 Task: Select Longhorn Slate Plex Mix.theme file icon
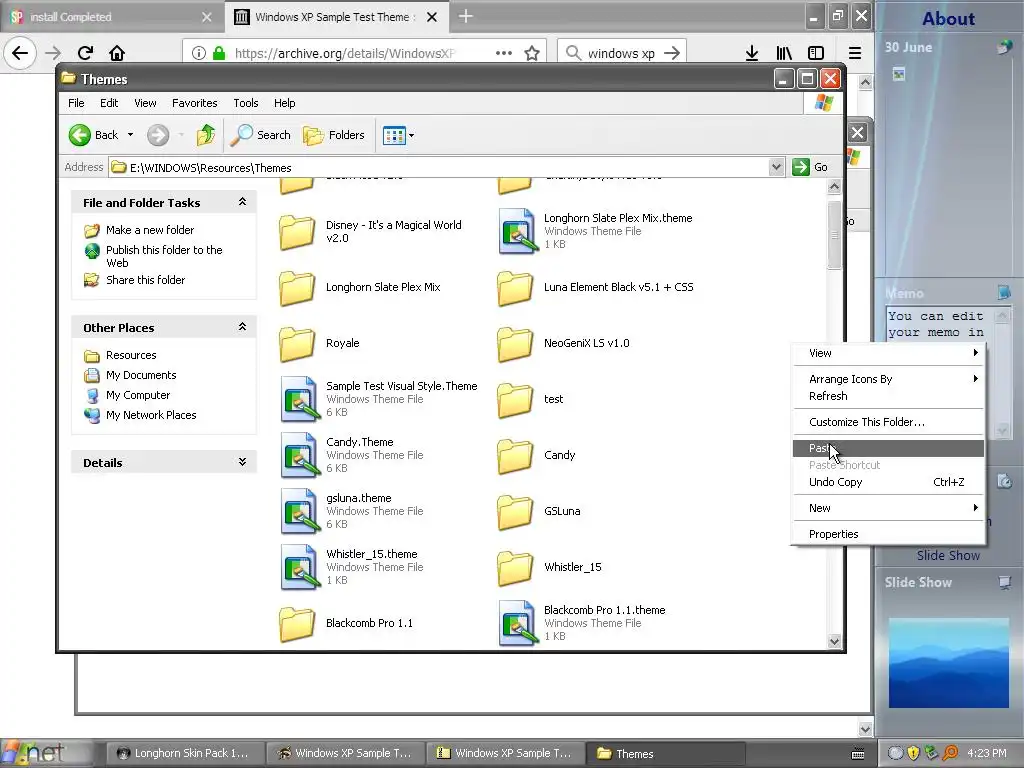point(517,231)
